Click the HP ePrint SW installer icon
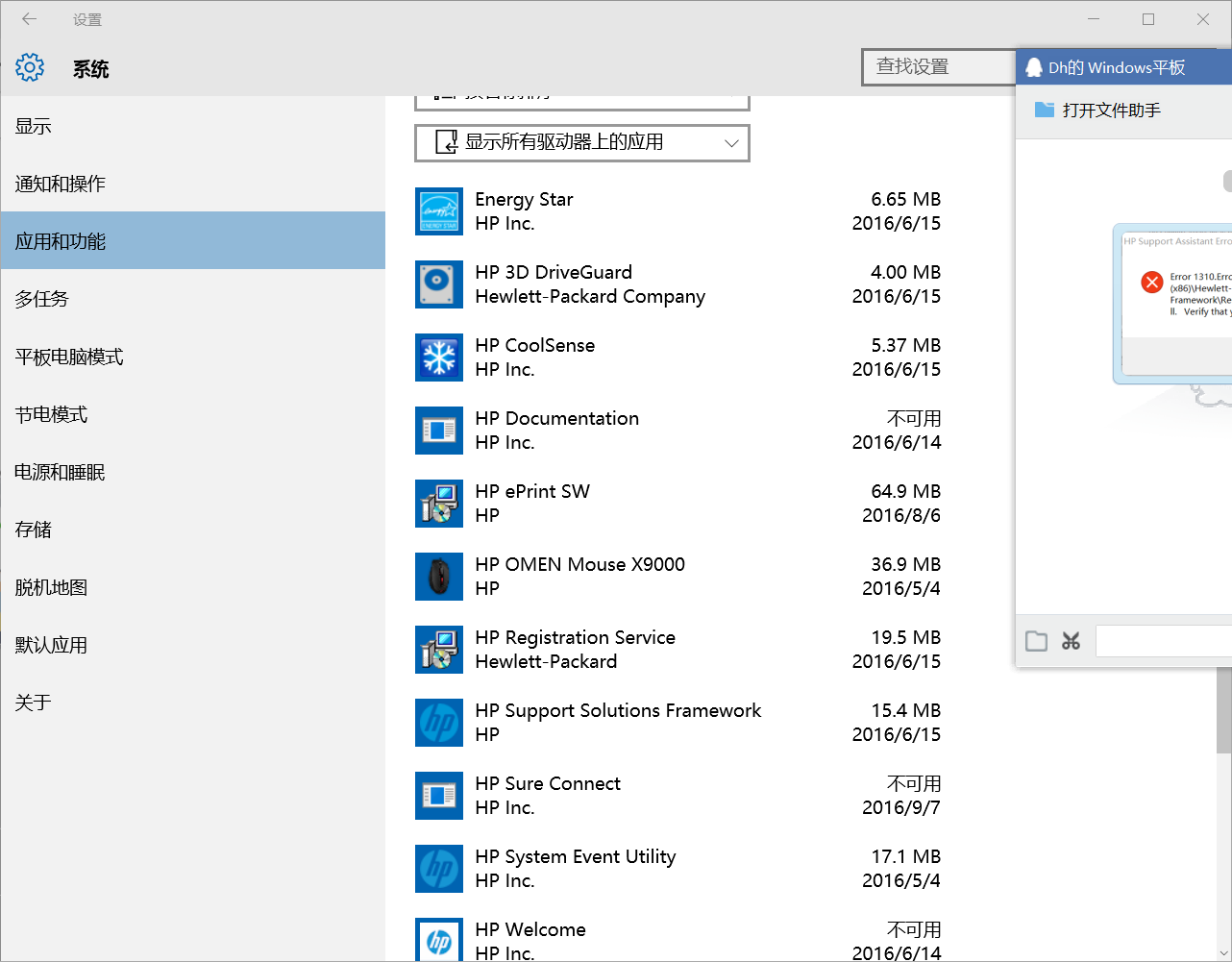The width and height of the screenshot is (1232, 962). pyautogui.click(x=439, y=504)
